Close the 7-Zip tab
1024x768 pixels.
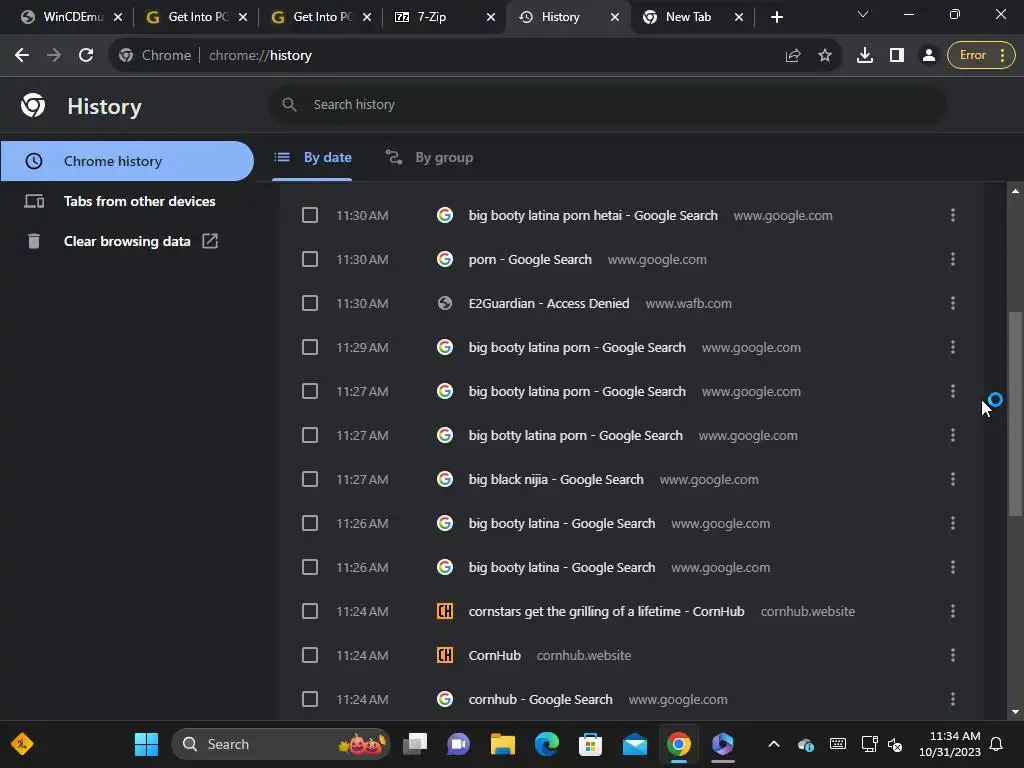pos(490,17)
